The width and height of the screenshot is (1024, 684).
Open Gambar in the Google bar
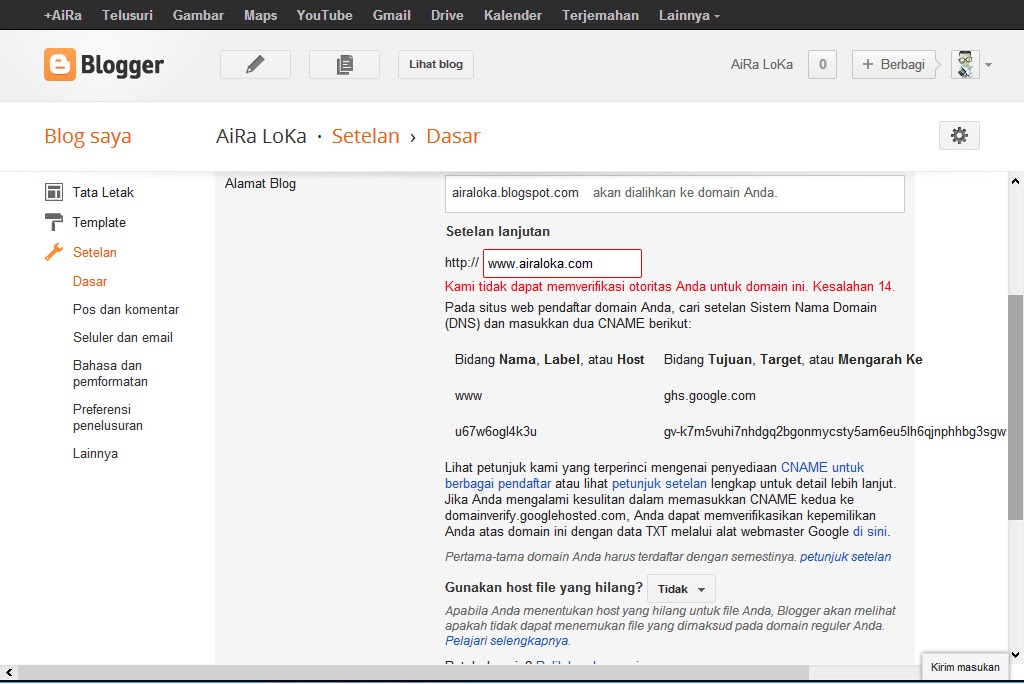[199, 15]
